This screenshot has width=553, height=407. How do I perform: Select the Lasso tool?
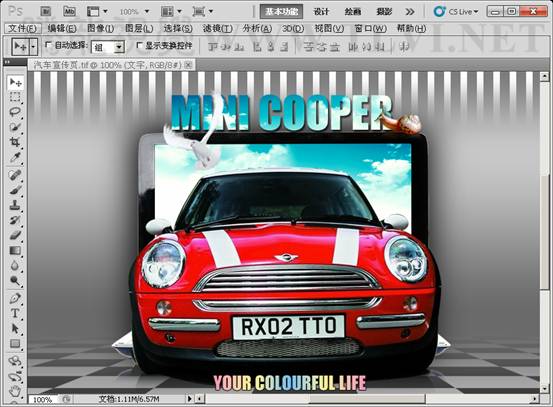(x=15, y=112)
